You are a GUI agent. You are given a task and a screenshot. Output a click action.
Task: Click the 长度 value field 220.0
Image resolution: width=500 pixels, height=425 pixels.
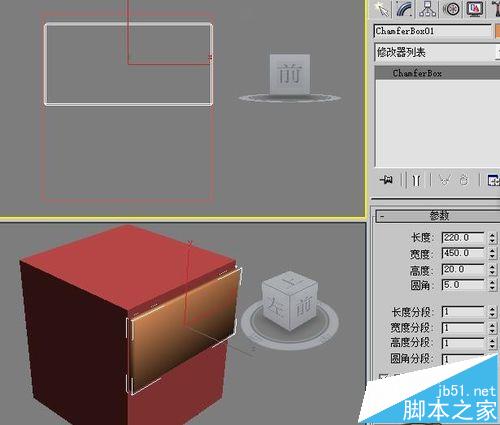[x=463, y=238]
